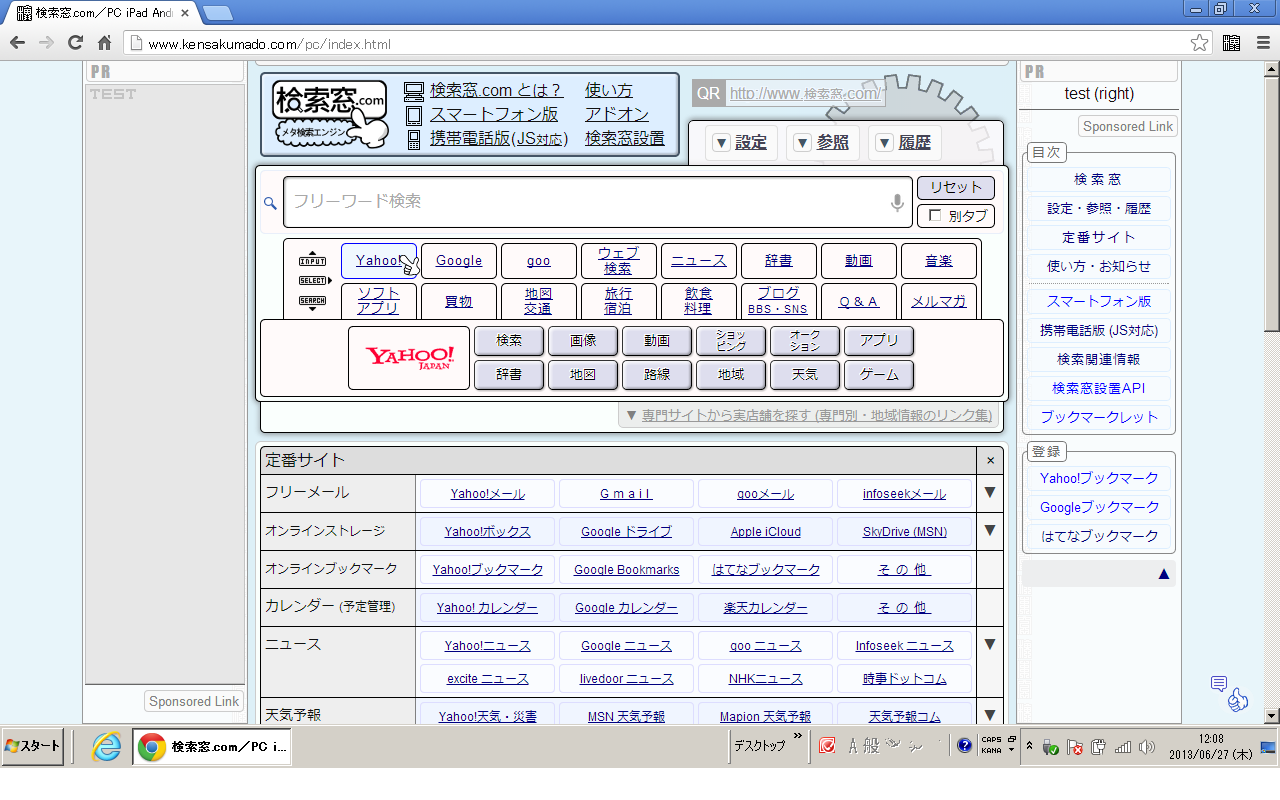This screenshot has width=1280, height=800.
Task: Click Yahoo 路線 search button
Action: tap(657, 375)
